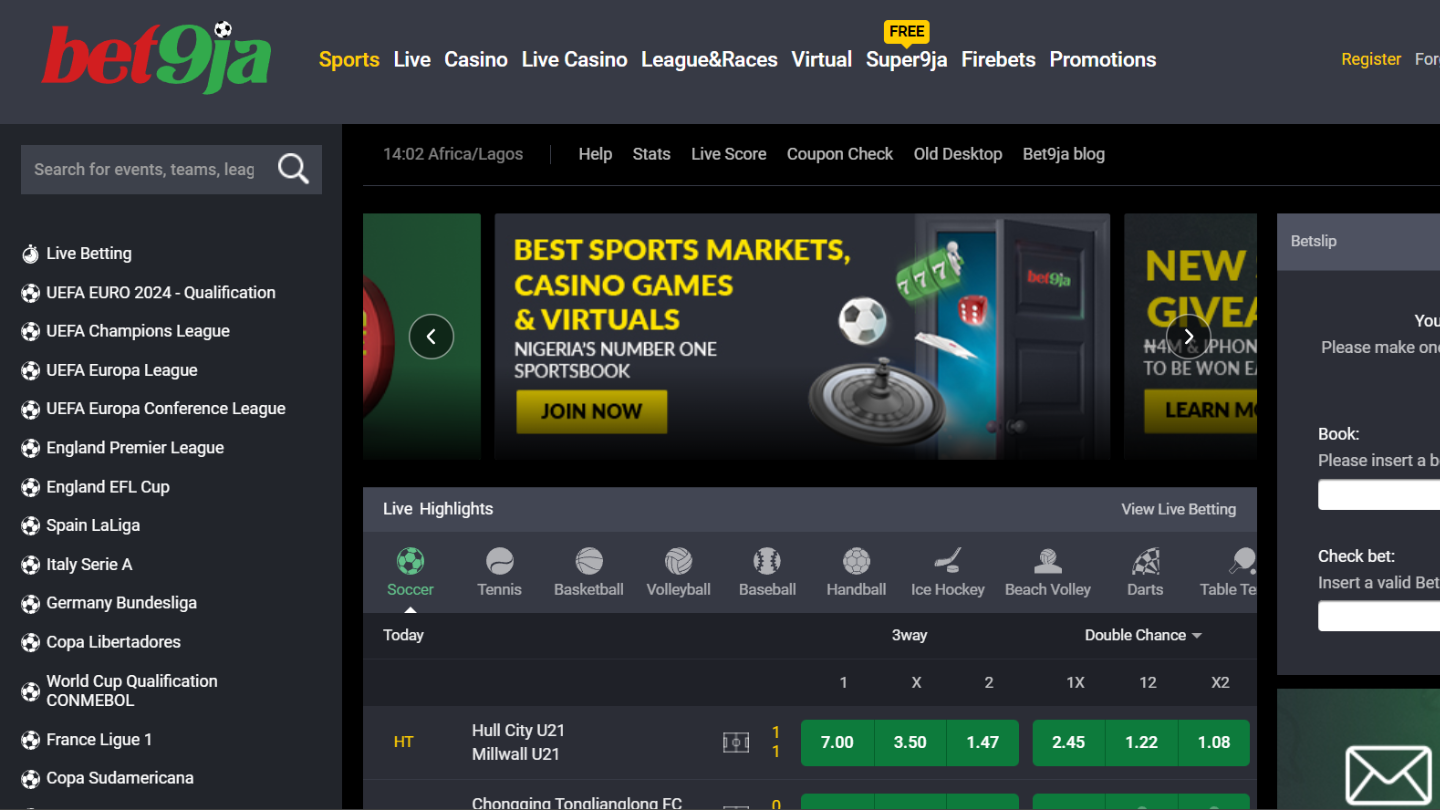
Task: Select the Tennis sport icon
Action: click(x=499, y=561)
